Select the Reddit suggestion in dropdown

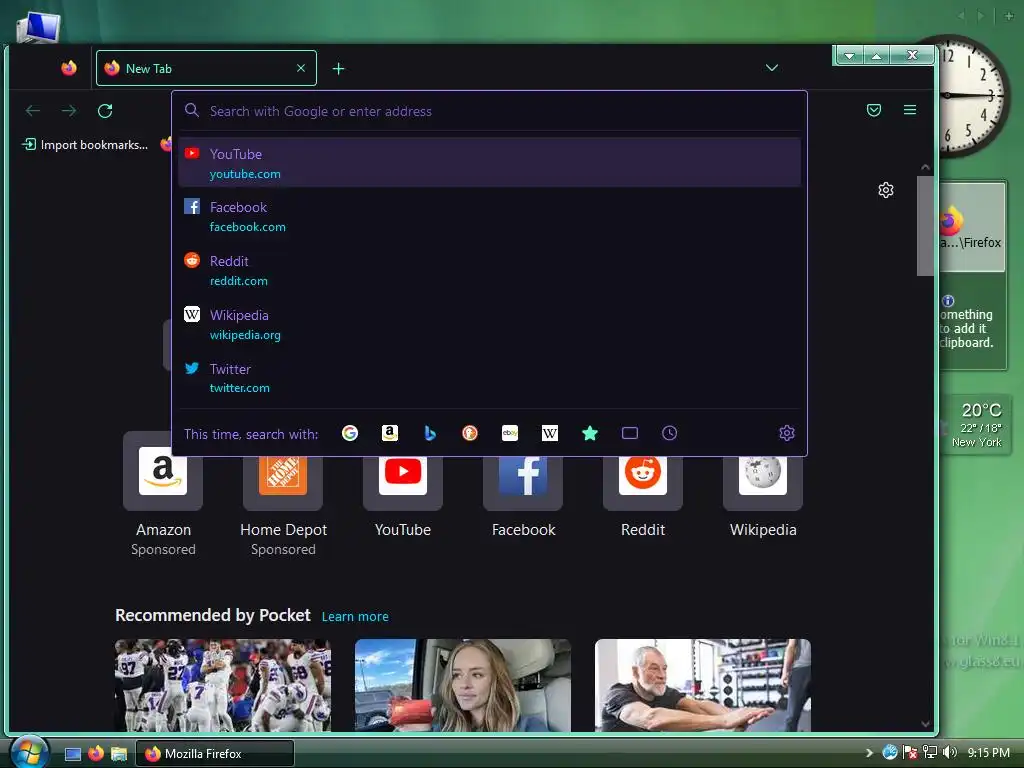pos(490,270)
